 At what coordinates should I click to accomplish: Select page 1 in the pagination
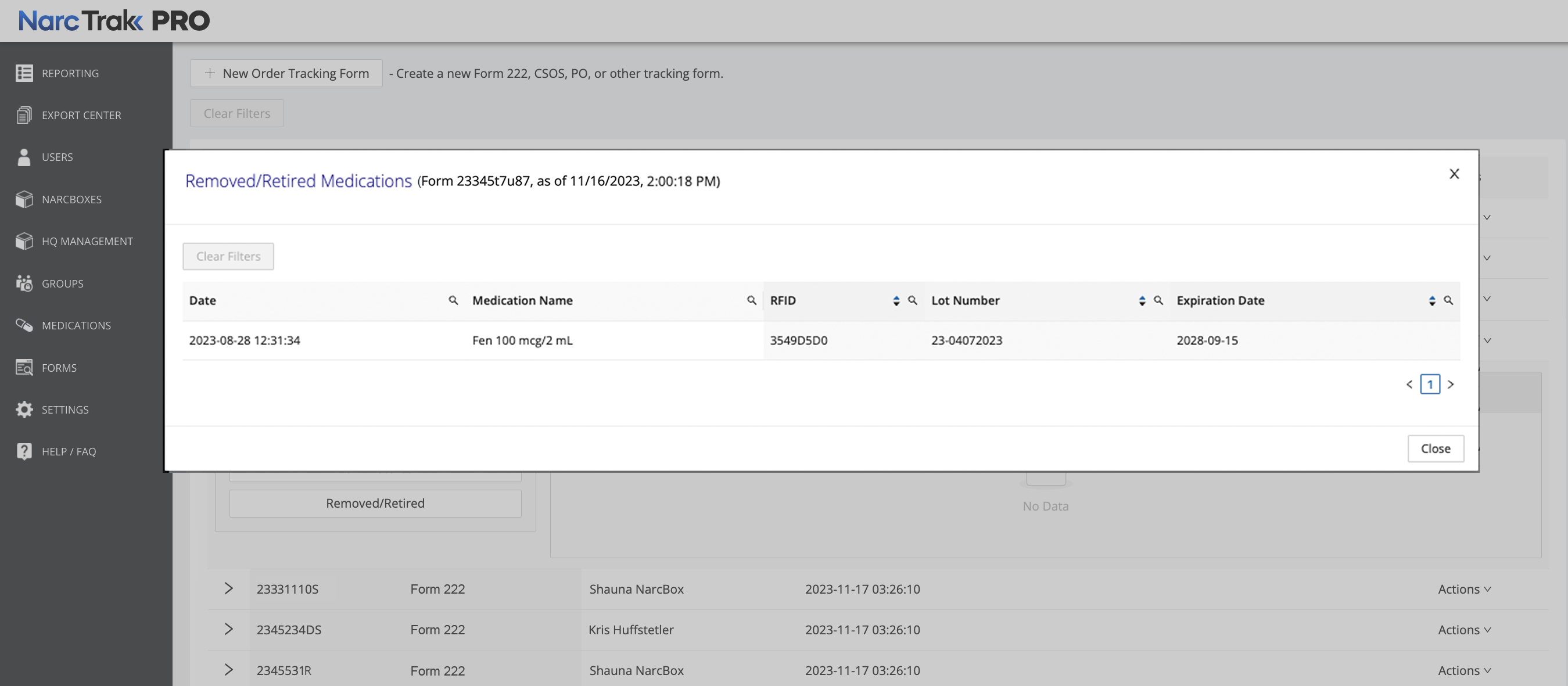(x=1429, y=384)
